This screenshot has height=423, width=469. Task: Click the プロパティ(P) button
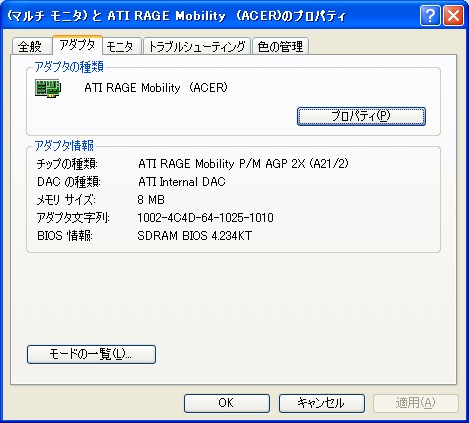click(361, 116)
